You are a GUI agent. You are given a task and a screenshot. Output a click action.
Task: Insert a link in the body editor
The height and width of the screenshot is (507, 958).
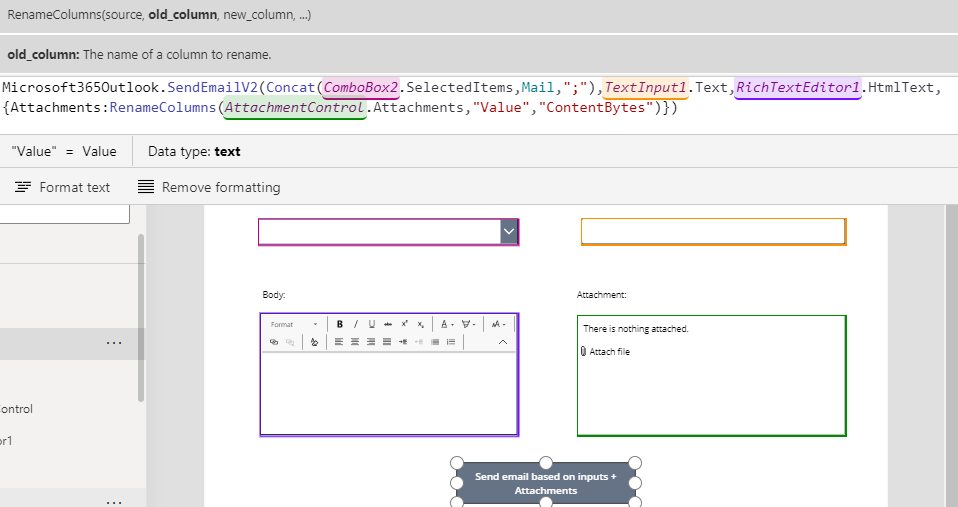(274, 342)
